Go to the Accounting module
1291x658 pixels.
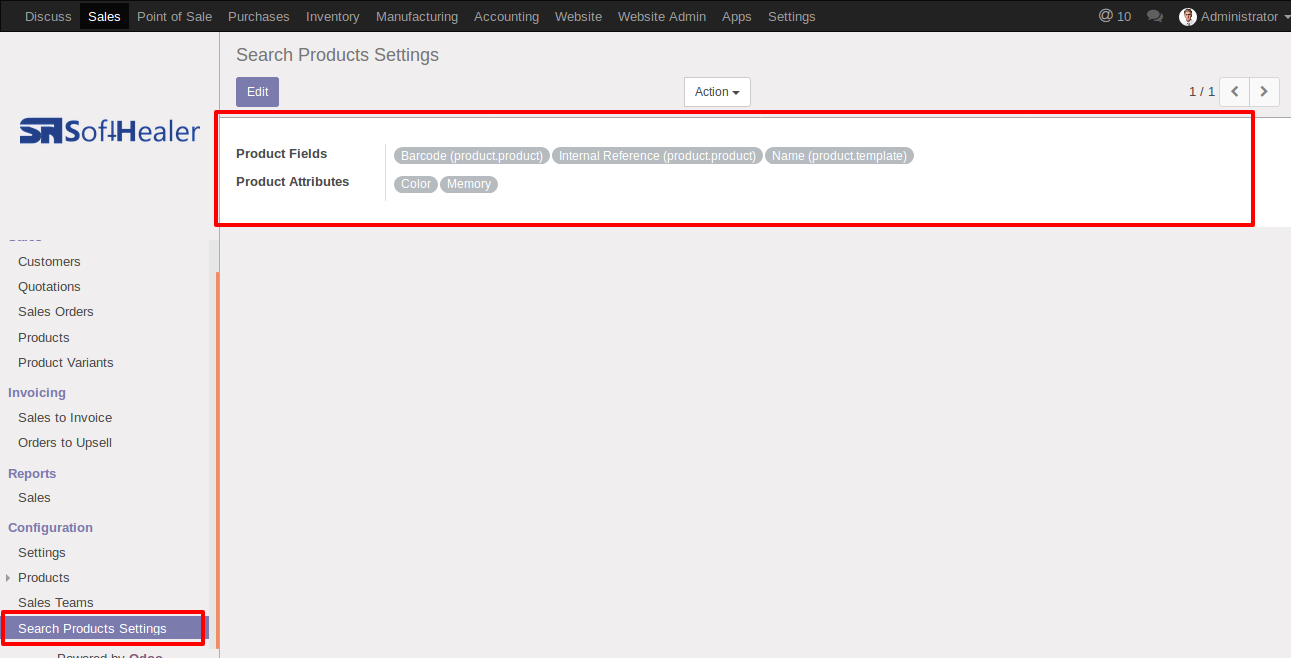coord(506,16)
